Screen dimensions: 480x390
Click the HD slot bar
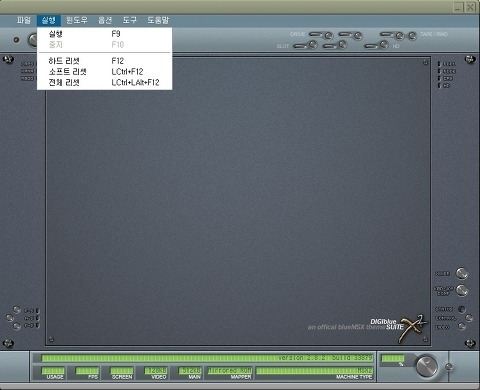[x=371, y=46]
